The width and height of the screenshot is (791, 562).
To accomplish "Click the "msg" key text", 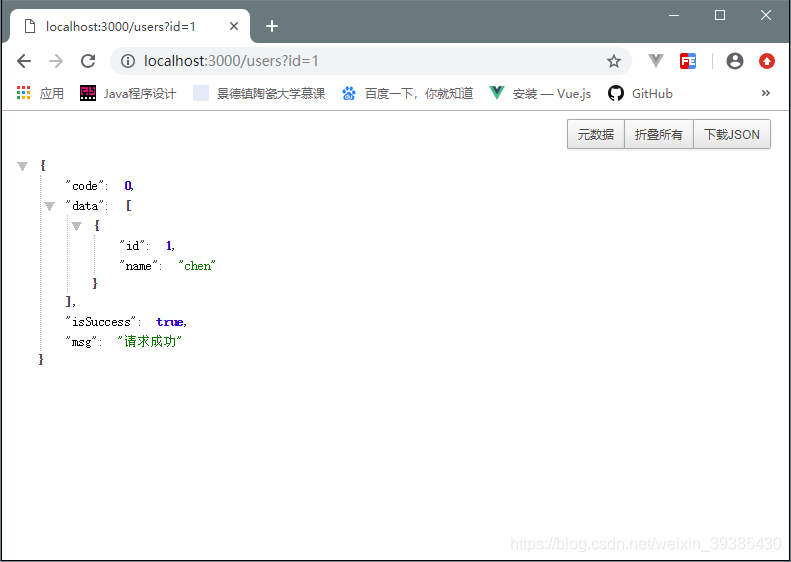I will tap(84, 342).
